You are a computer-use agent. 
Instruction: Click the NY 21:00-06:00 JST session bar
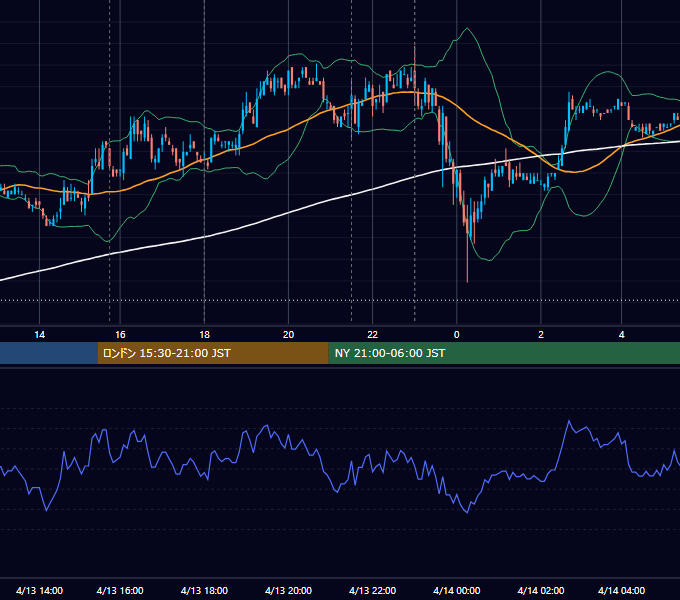504,353
